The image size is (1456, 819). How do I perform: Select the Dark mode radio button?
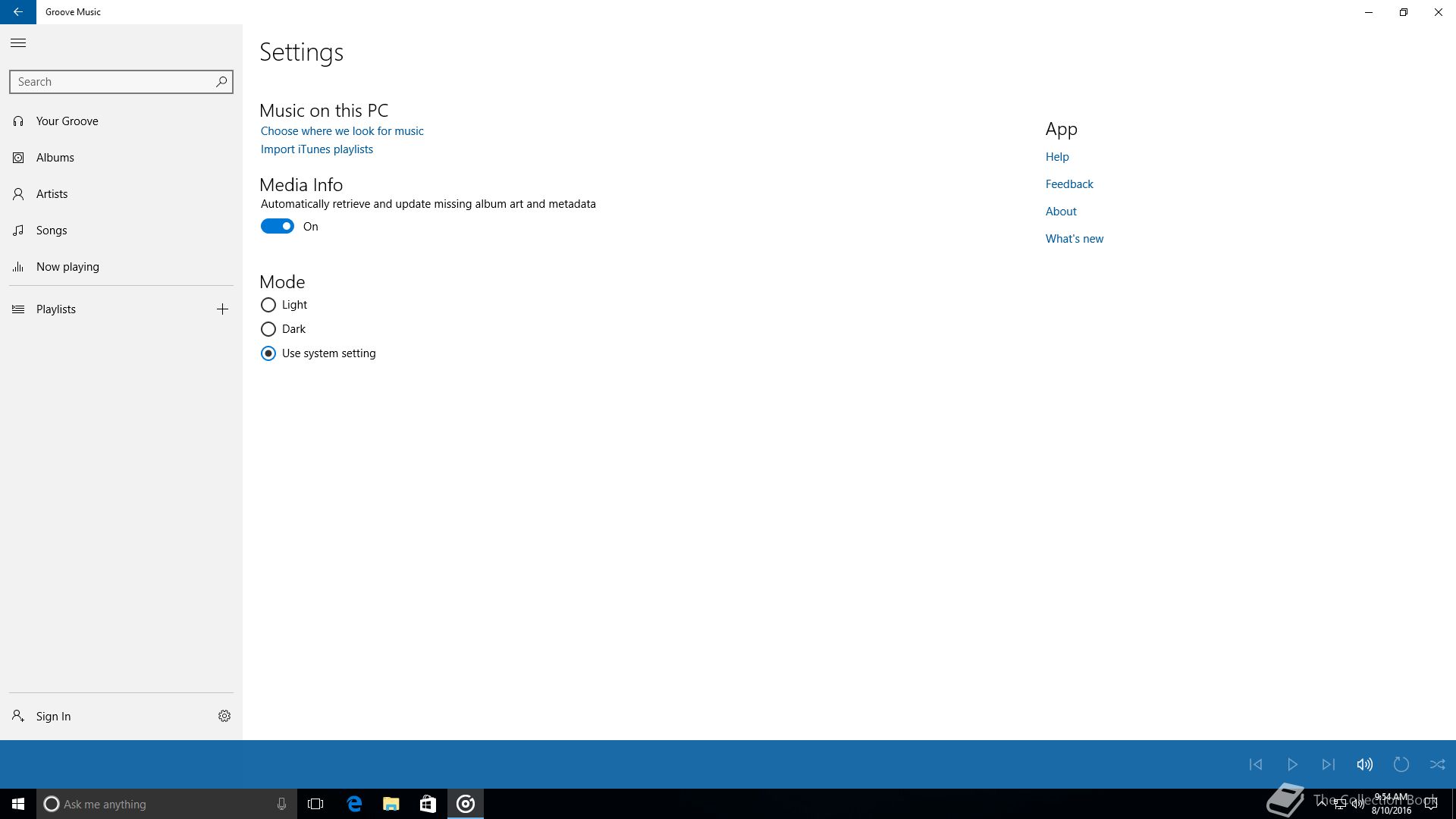(268, 329)
